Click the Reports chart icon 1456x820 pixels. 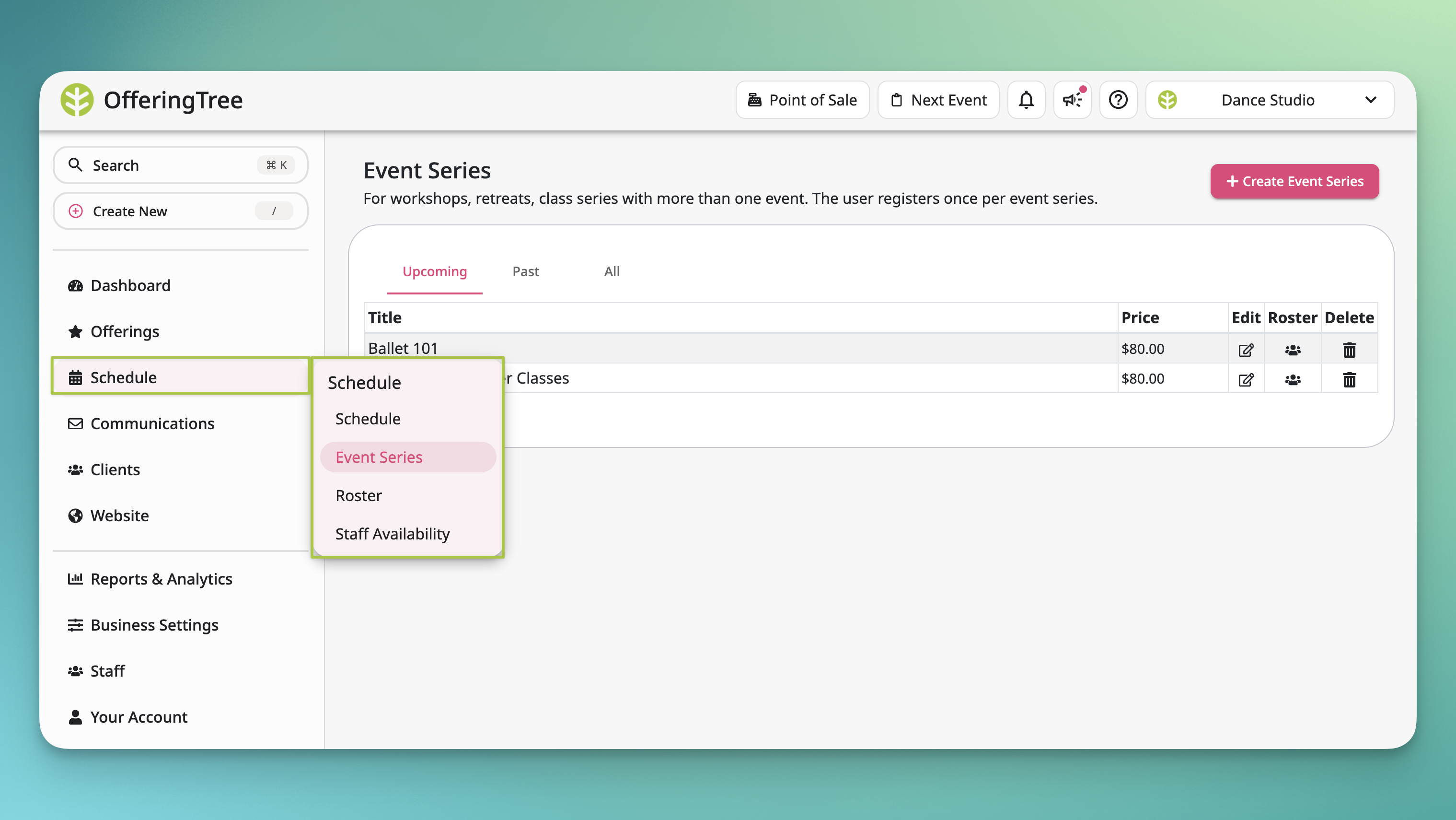(75, 578)
